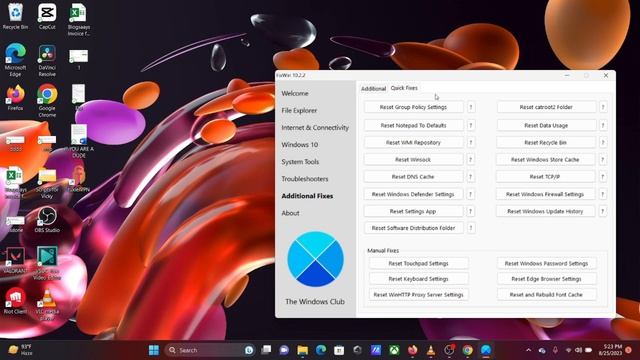Open the Troubleshooters sidebar section
This screenshot has height=360, width=640.
(x=304, y=179)
